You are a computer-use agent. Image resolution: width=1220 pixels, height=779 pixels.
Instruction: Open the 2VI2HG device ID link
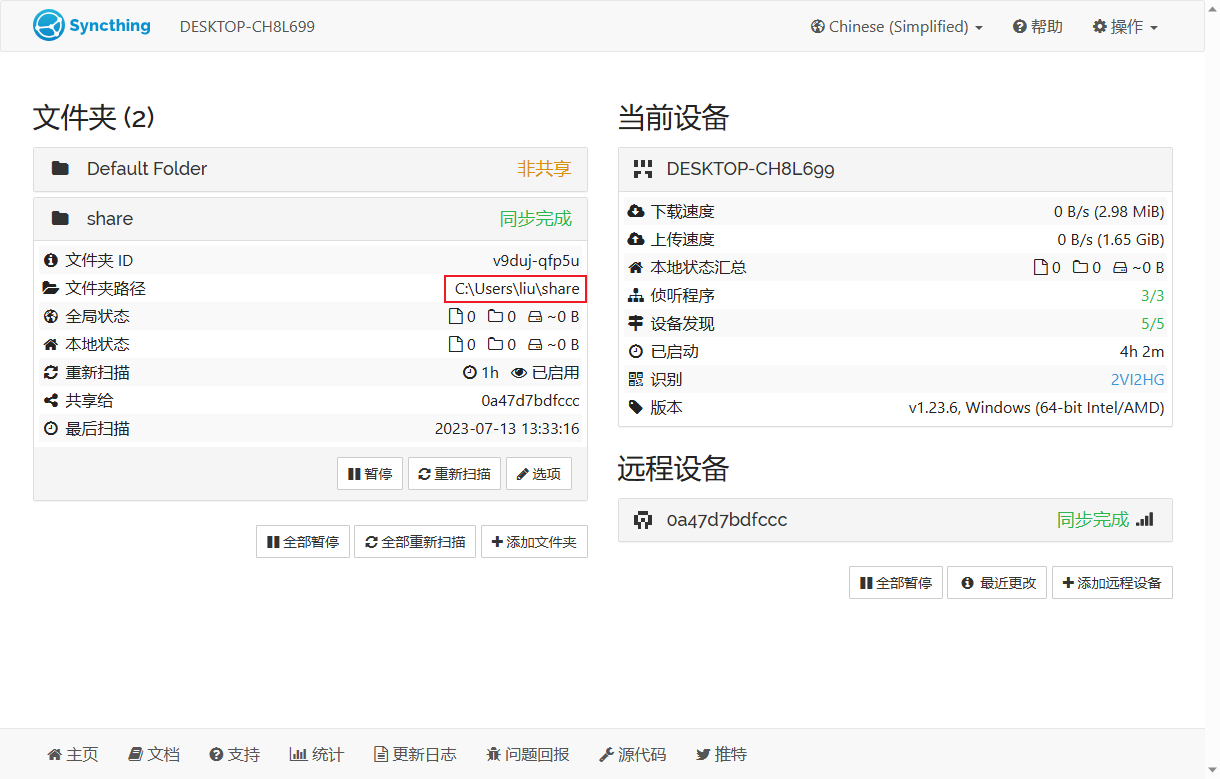point(1138,380)
